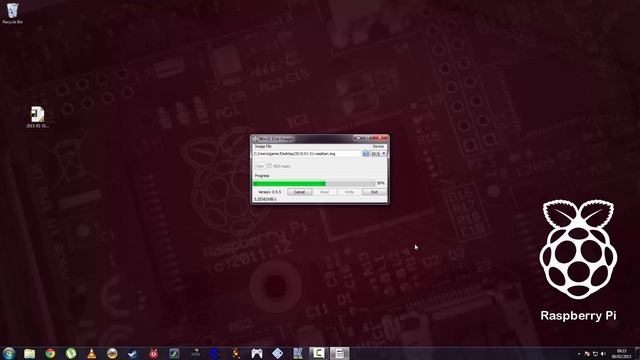Open the blue diamond taskbar icon
Viewport: 640px width, 360px height.
pyautogui.click(x=278, y=353)
